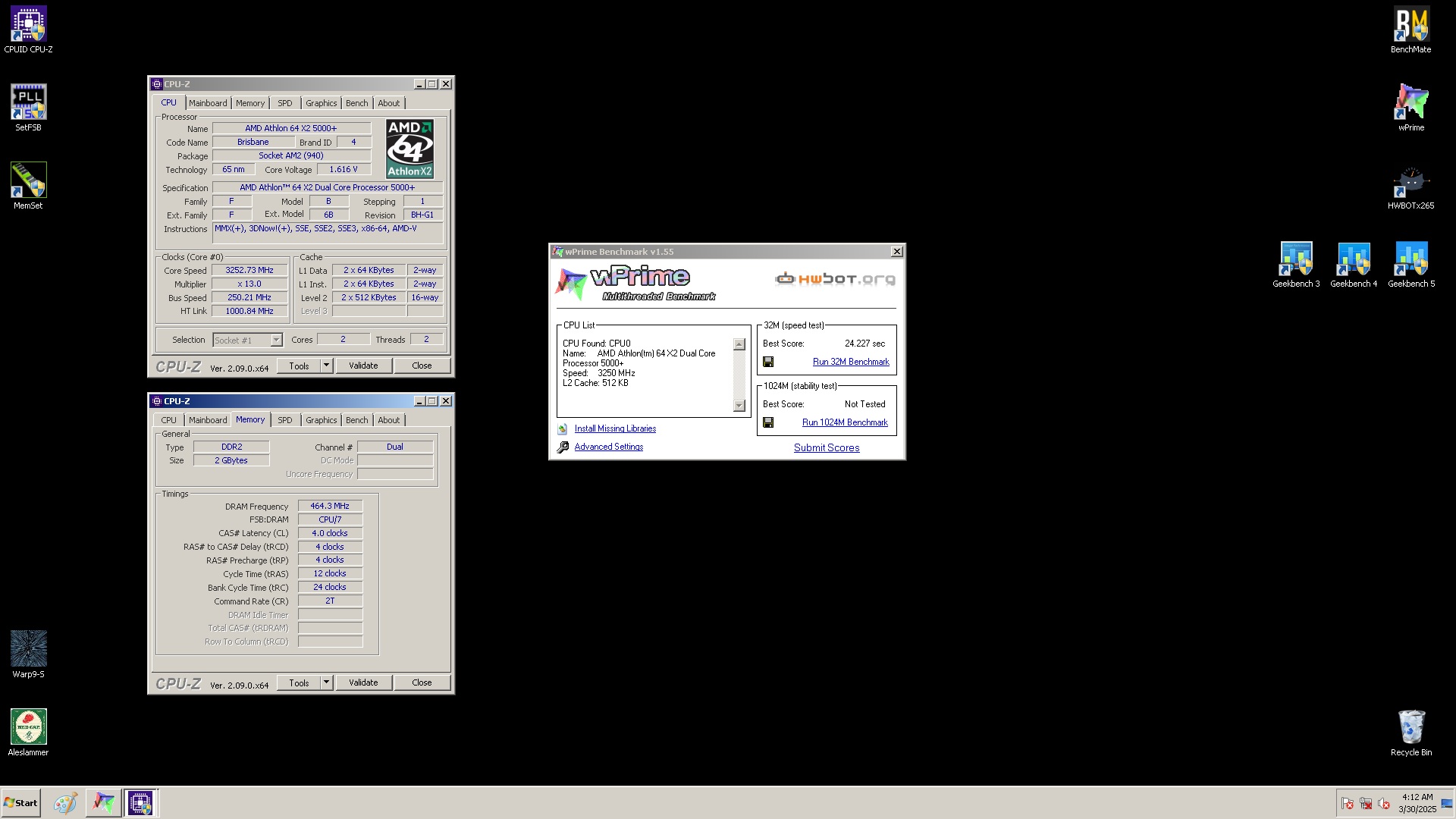Screen dimensions: 1456x819
Task: Click the DRAM Frequency value 464.3 MHz
Action: coord(330,506)
